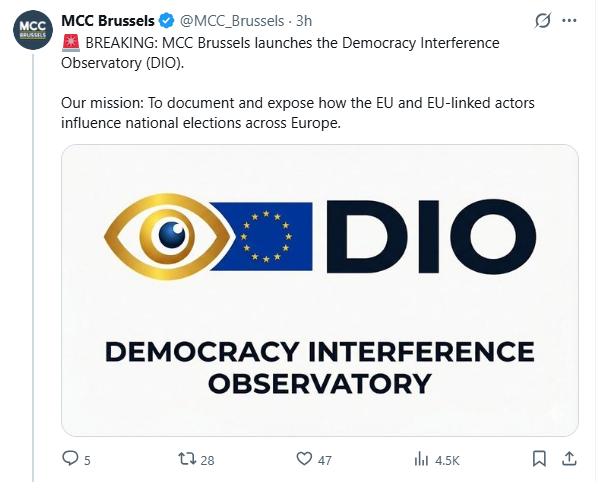Click the 3h timestamp link
The image size is (605, 482).
(304, 21)
